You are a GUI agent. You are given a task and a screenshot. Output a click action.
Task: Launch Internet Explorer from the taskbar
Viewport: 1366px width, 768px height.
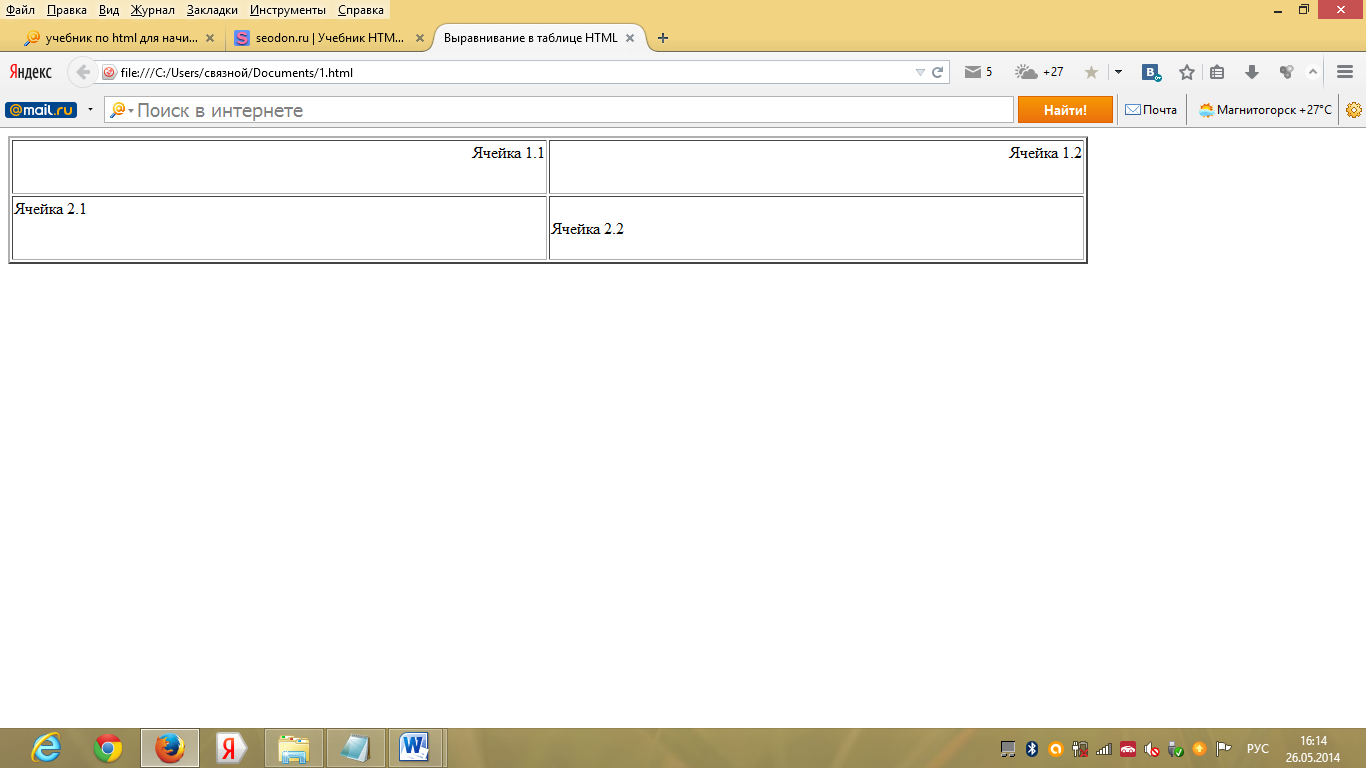tap(46, 748)
